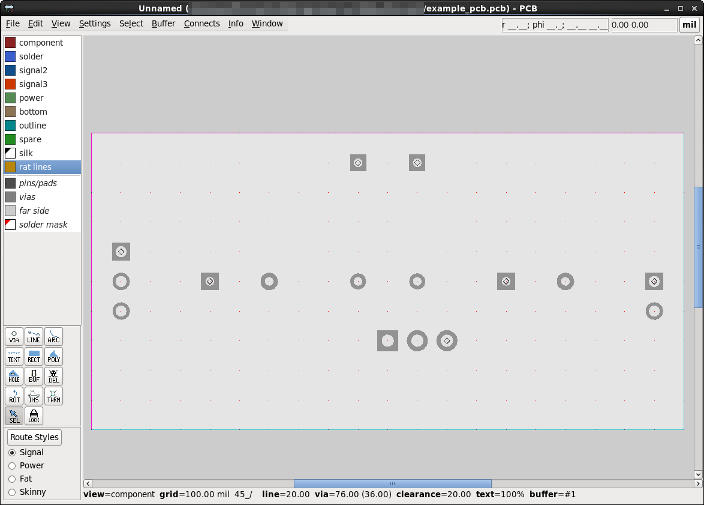The image size is (704, 505).
Task: Select the INS insert point tool
Action: 34,396
